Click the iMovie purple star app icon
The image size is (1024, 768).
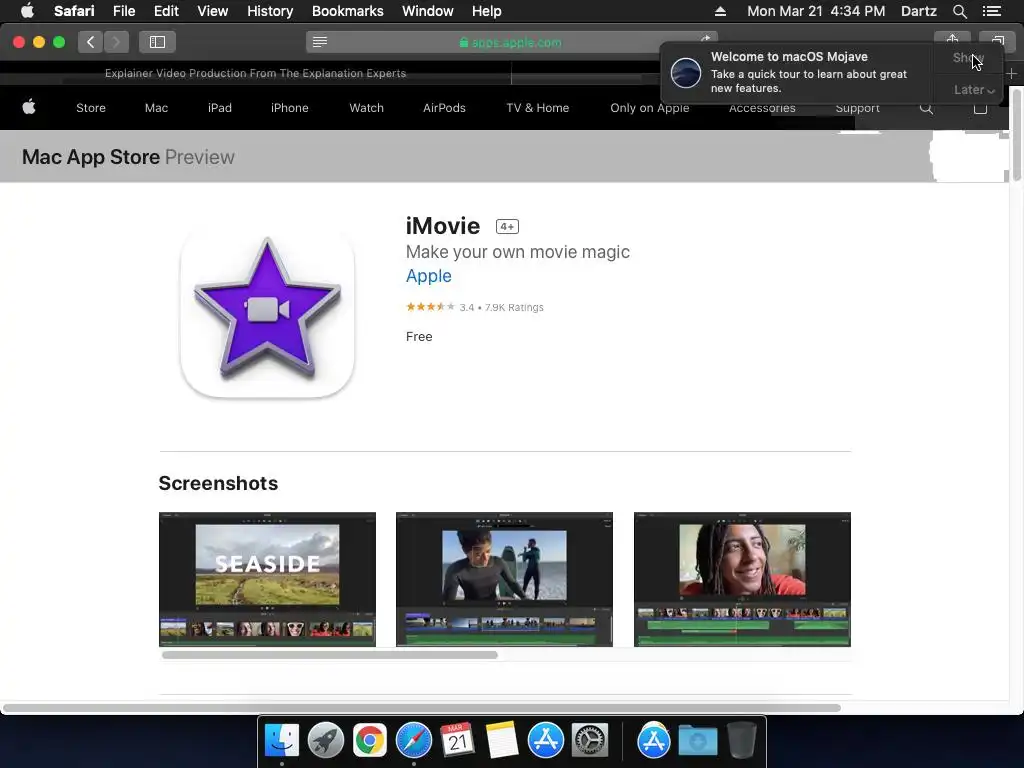[x=267, y=311]
